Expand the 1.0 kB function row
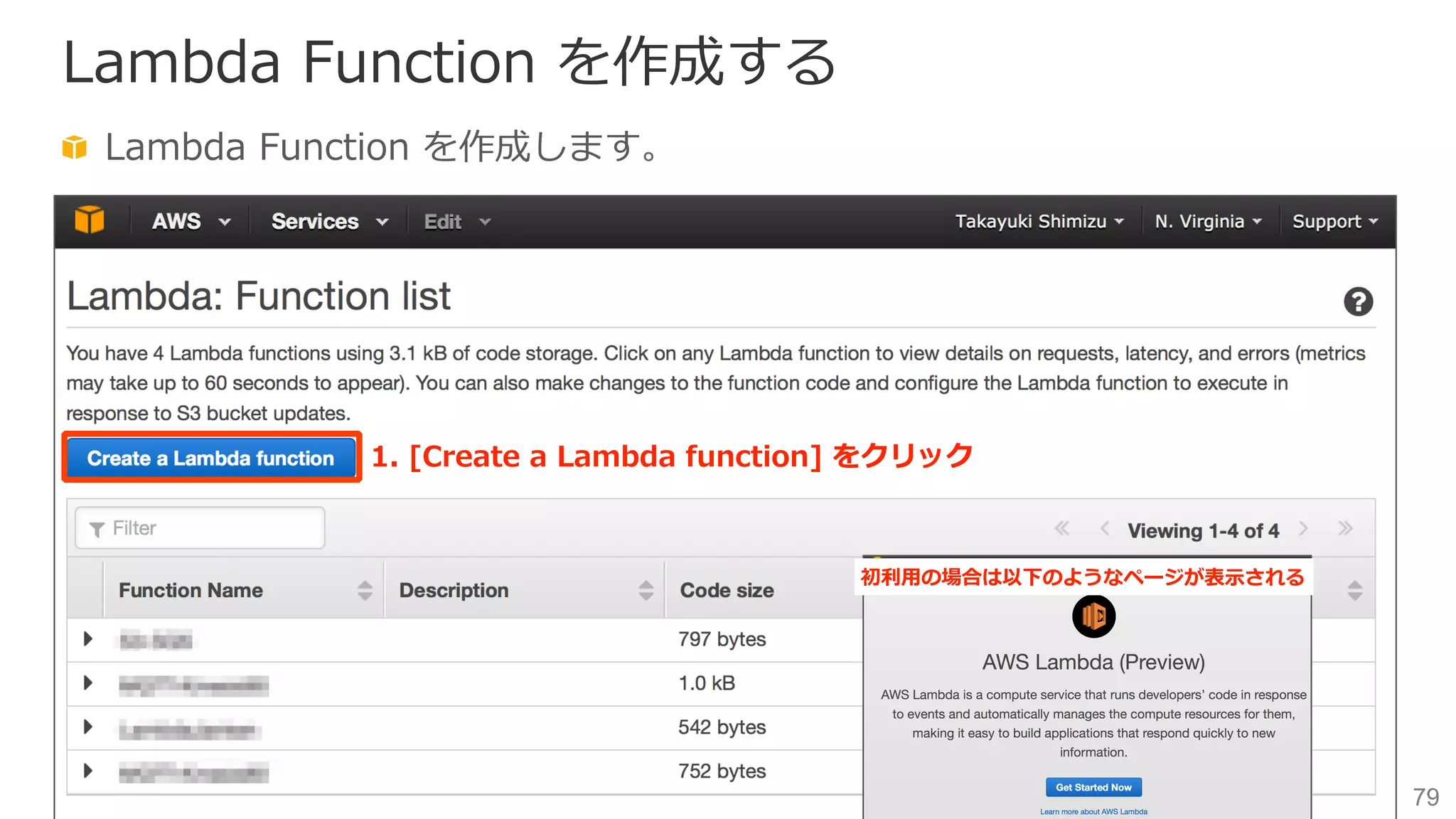This screenshot has height=819, width=1456. (88, 682)
